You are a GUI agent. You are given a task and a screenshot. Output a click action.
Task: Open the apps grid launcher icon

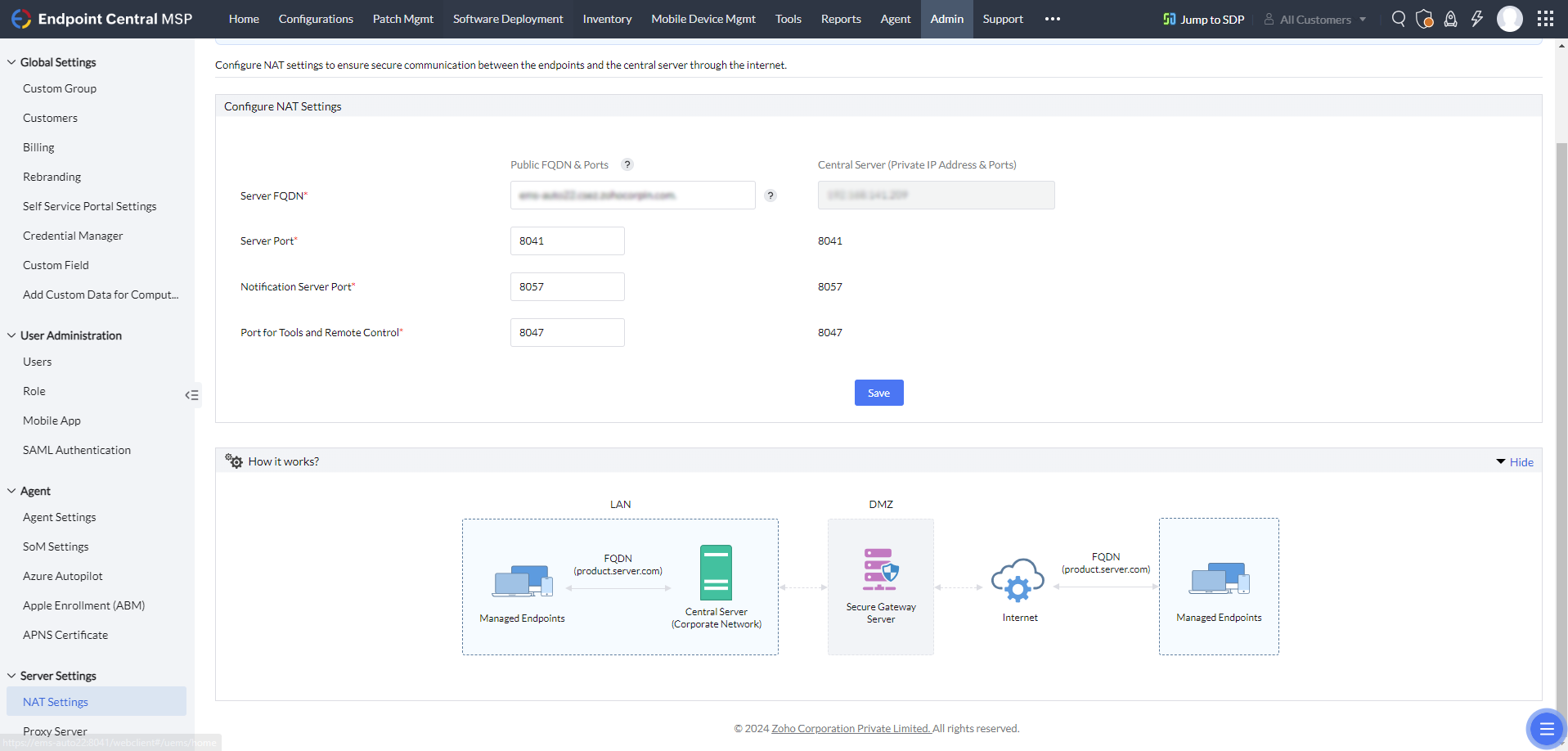[1545, 19]
